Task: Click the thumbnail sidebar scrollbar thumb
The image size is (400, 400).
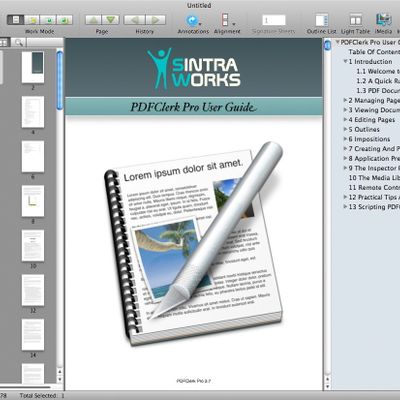Action: click(x=60, y=80)
